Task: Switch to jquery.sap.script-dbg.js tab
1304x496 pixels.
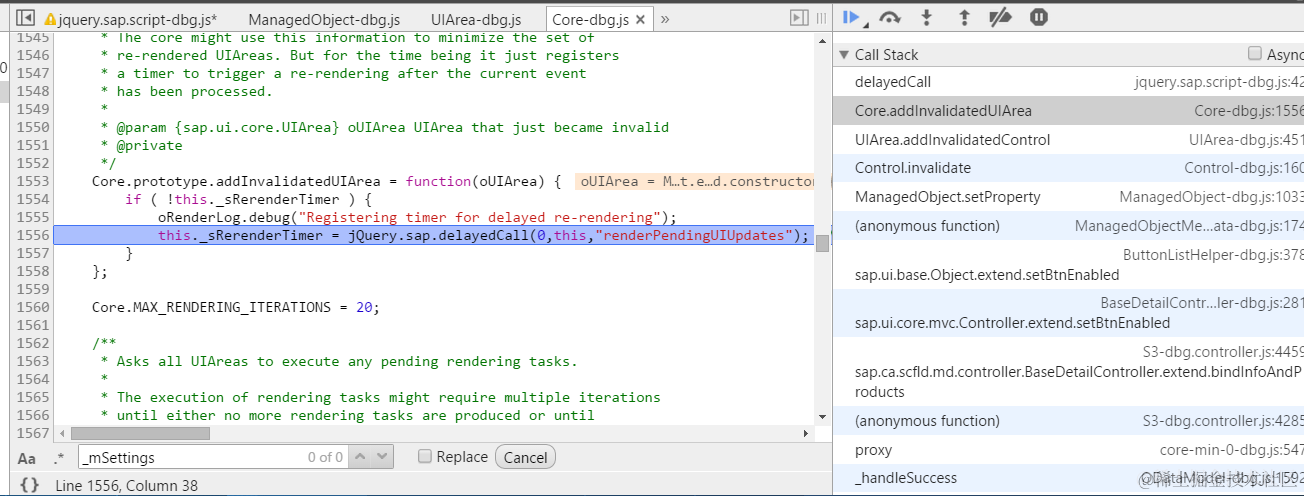Action: (x=138, y=19)
